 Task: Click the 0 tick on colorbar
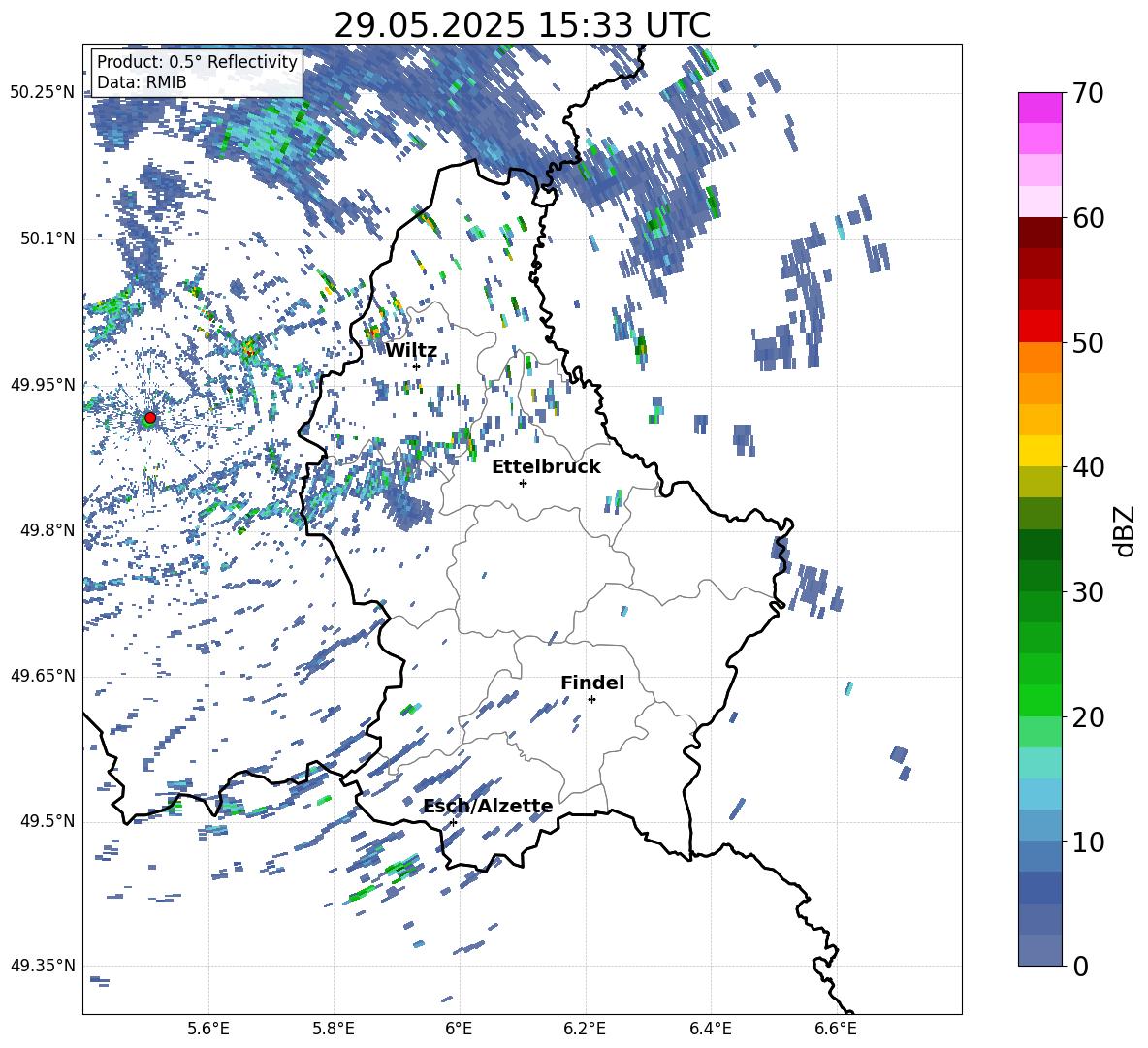coord(1080,967)
